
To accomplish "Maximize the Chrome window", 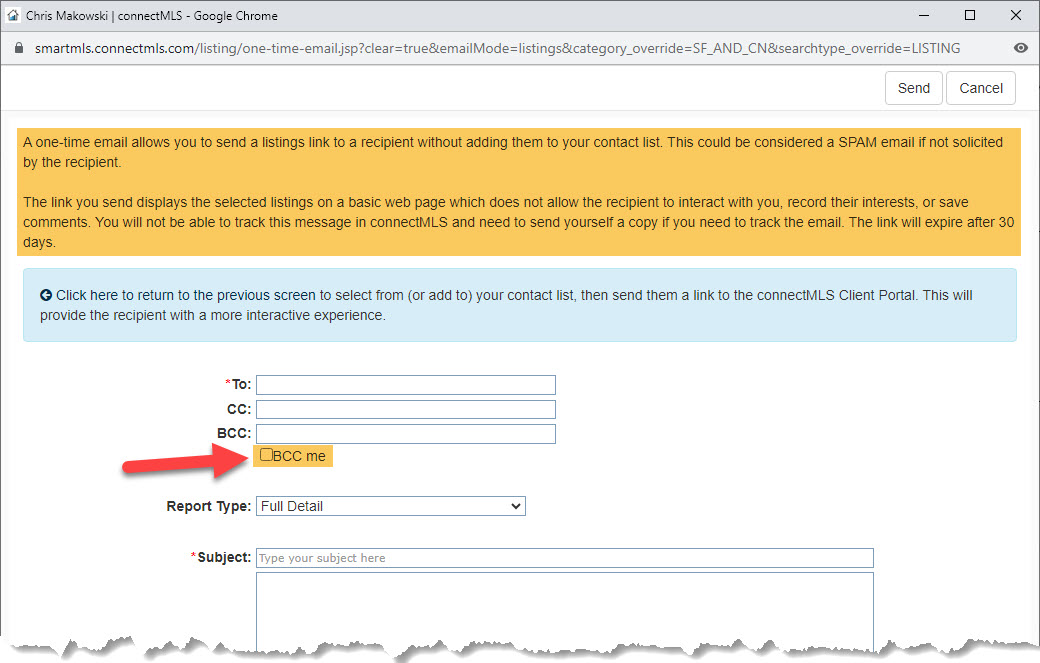I will (970, 15).
